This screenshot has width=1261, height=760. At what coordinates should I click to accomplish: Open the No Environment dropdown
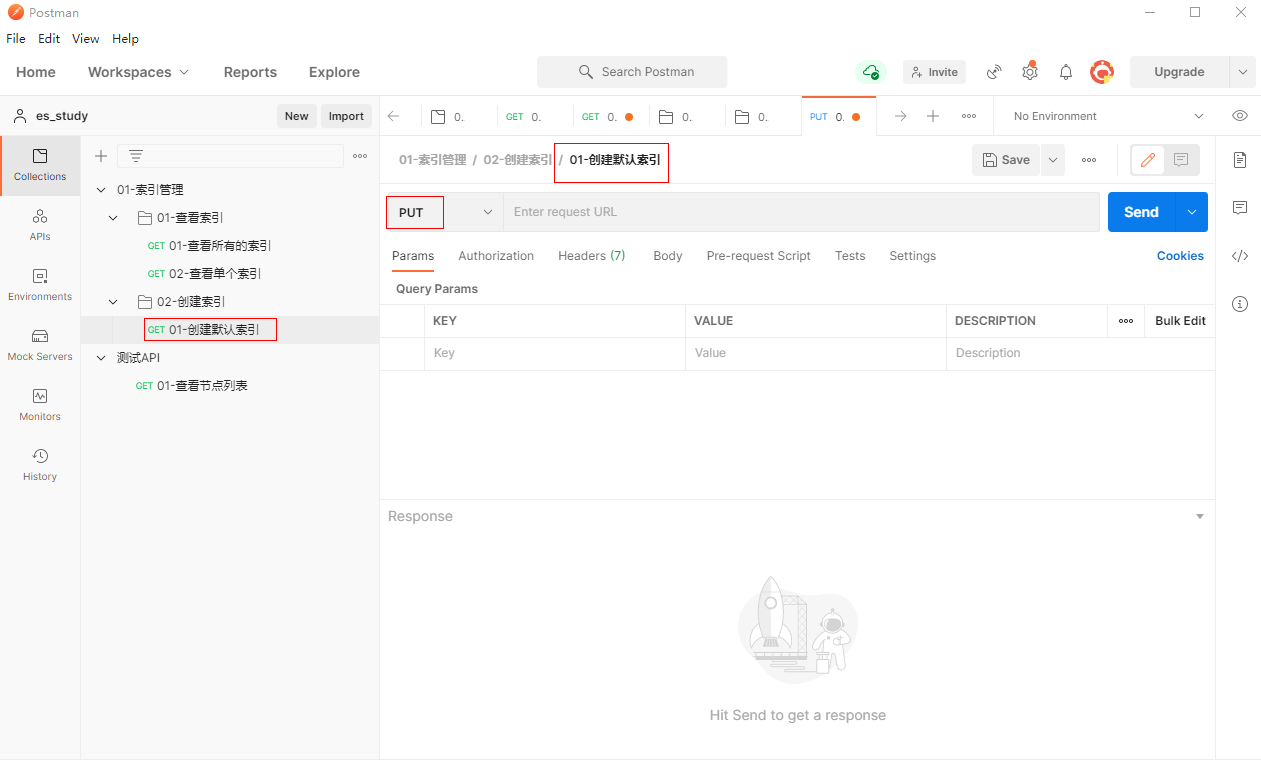click(x=1108, y=116)
